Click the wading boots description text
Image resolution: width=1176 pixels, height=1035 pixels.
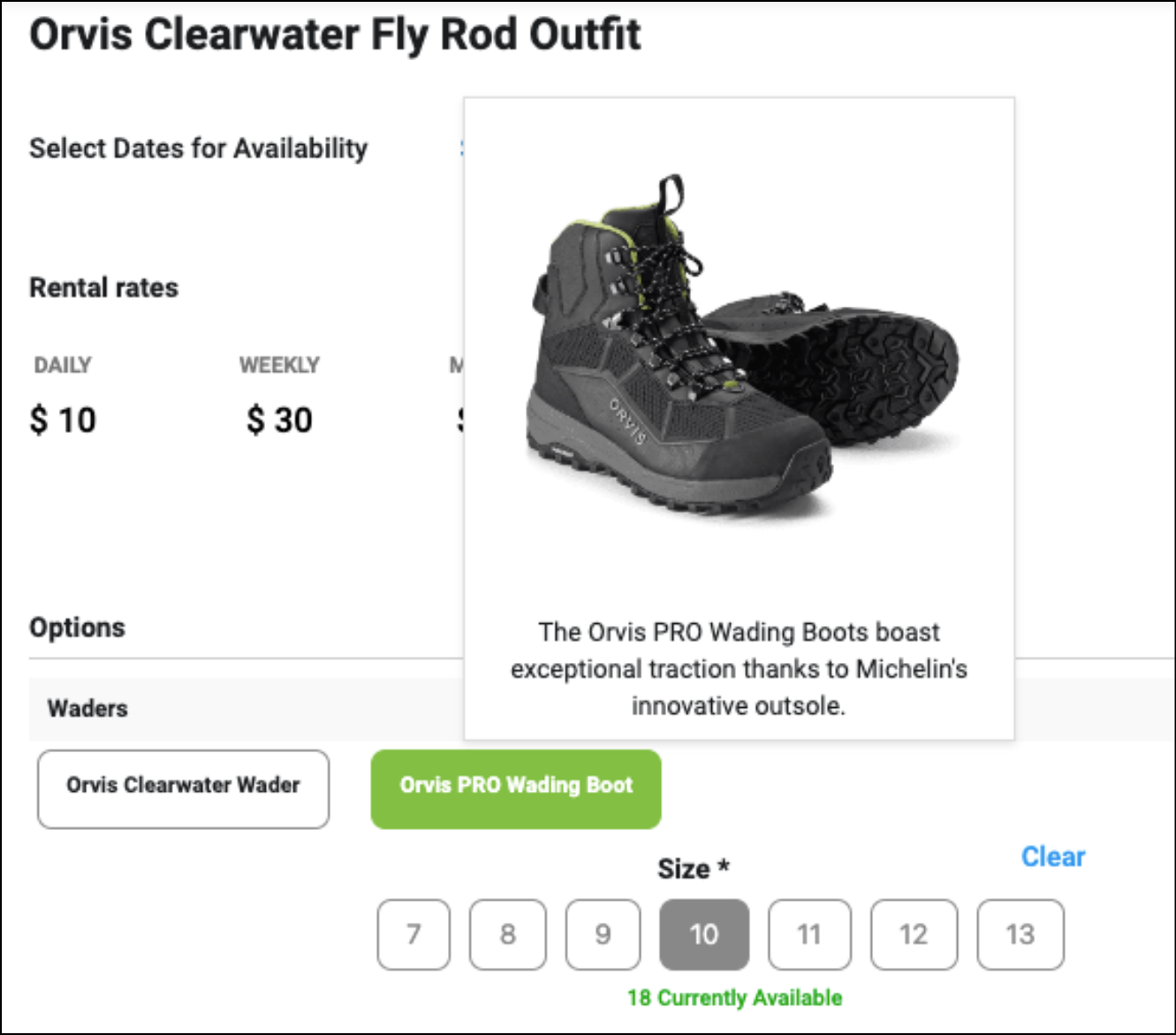tap(739, 669)
